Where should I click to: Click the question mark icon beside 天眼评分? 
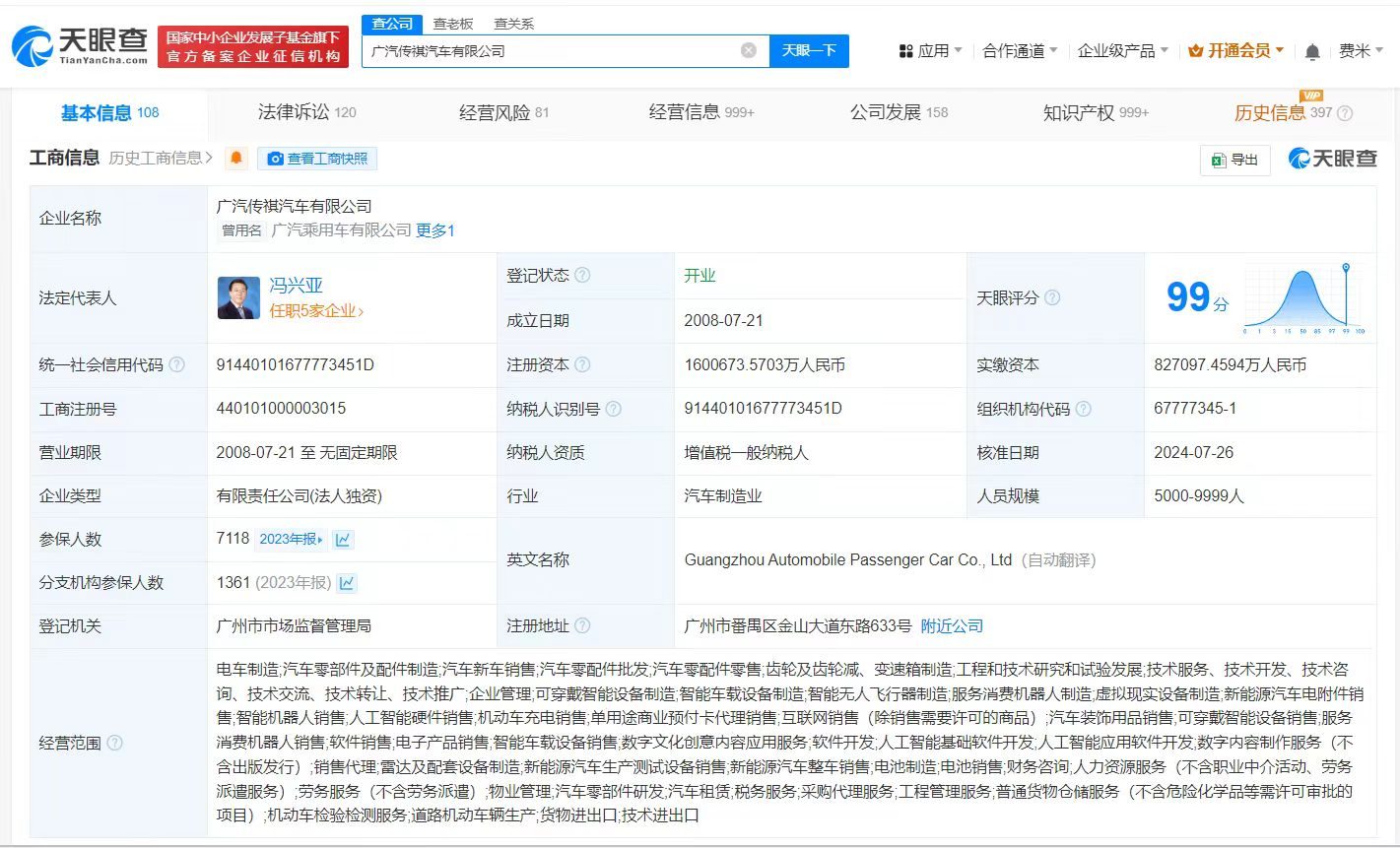point(1052,296)
